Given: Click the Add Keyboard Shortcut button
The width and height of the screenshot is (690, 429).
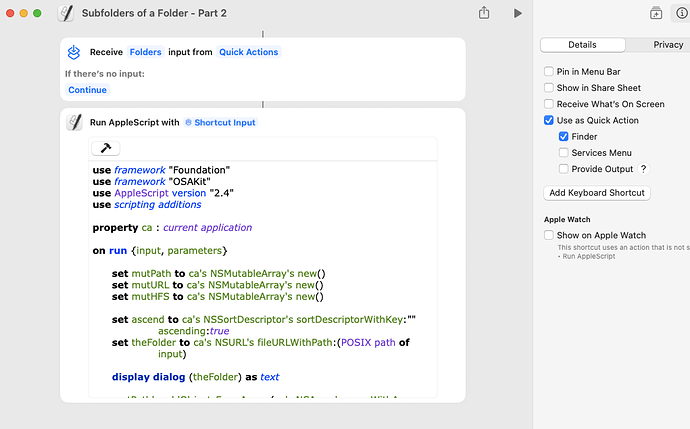Looking at the screenshot, I should (597, 193).
